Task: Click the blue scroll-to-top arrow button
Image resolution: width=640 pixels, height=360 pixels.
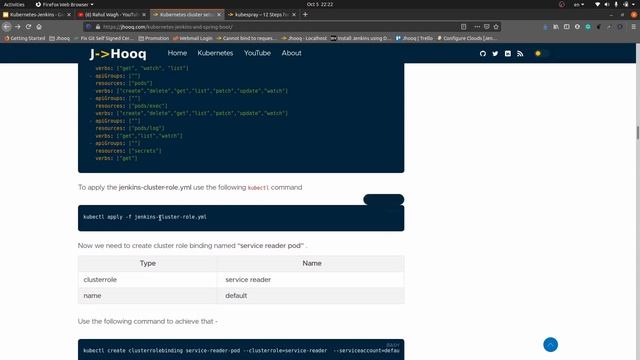Action: point(551,344)
